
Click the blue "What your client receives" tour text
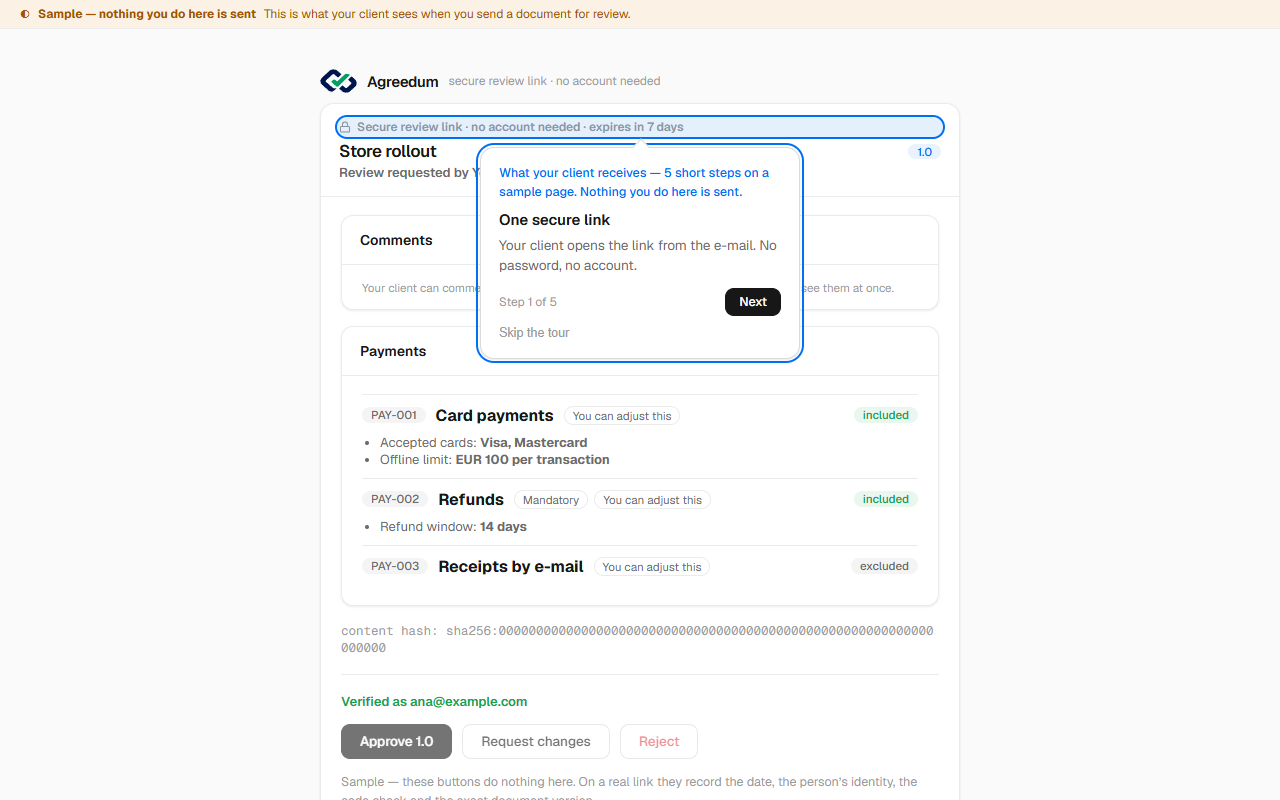pyautogui.click(x=634, y=182)
